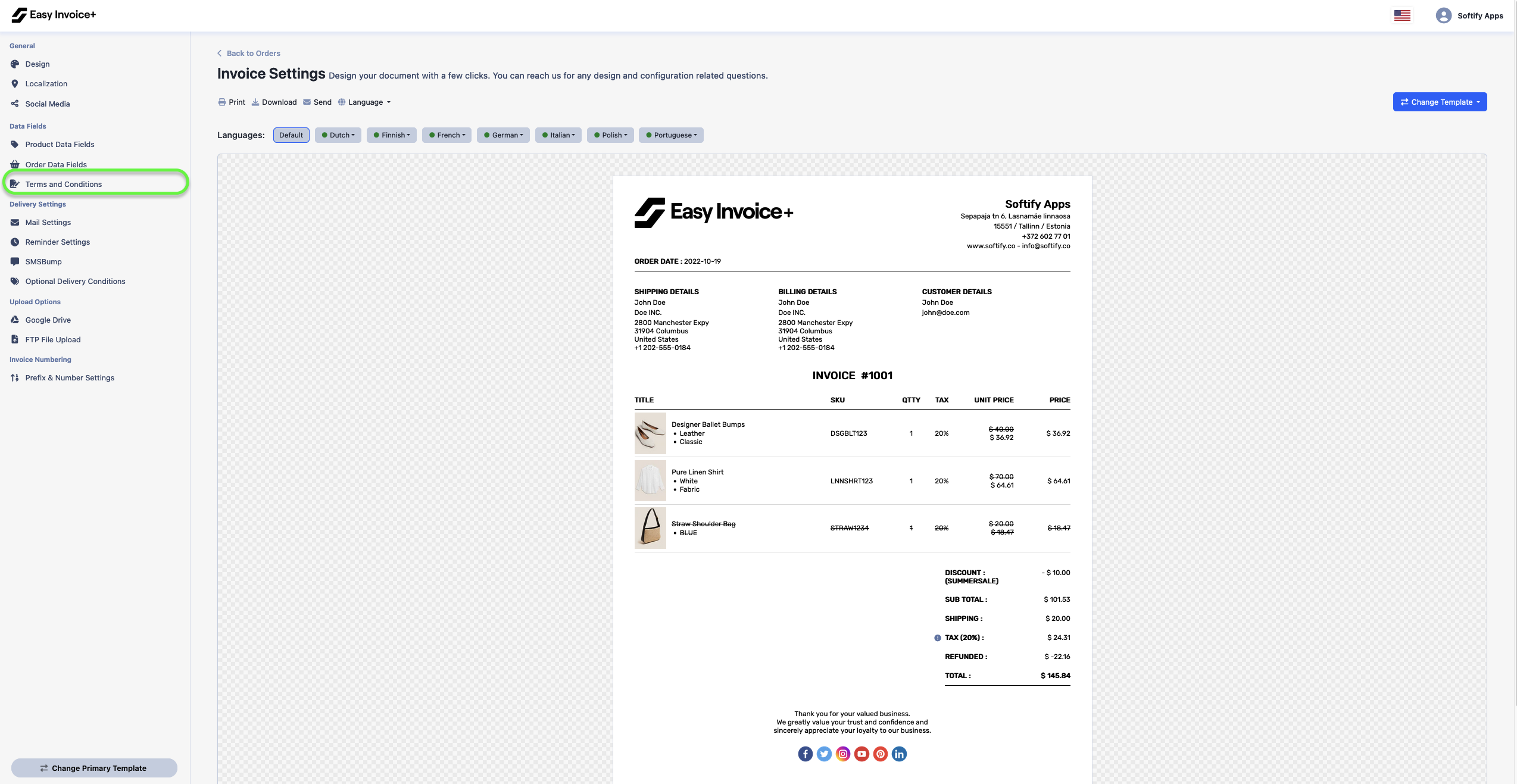The width and height of the screenshot is (1517, 784).
Task: Open the Design settings palette icon
Action: click(x=15, y=64)
